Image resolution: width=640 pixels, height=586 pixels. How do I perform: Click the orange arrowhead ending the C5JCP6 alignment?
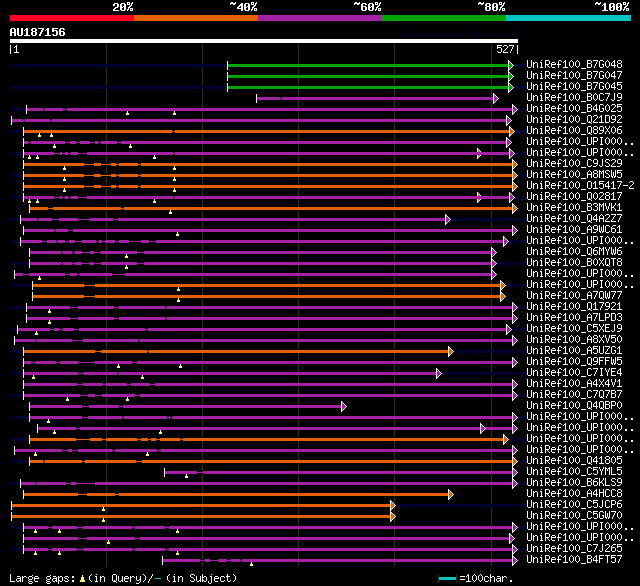[x=393, y=506]
